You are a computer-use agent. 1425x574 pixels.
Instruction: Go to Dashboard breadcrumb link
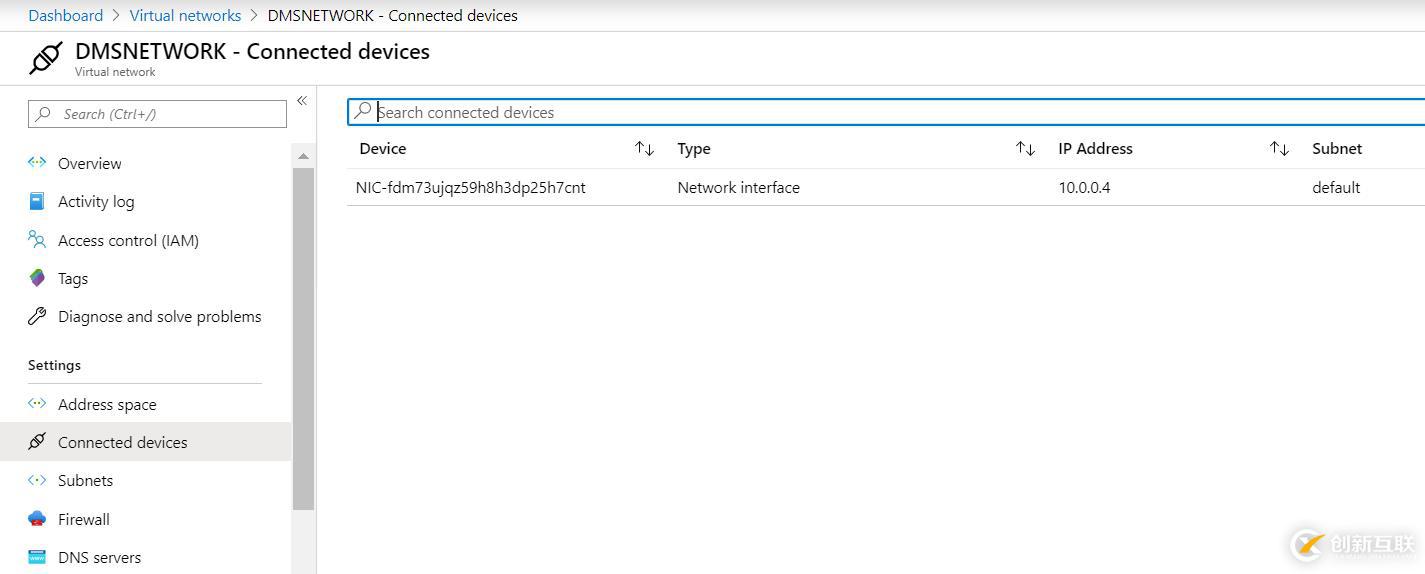click(66, 16)
